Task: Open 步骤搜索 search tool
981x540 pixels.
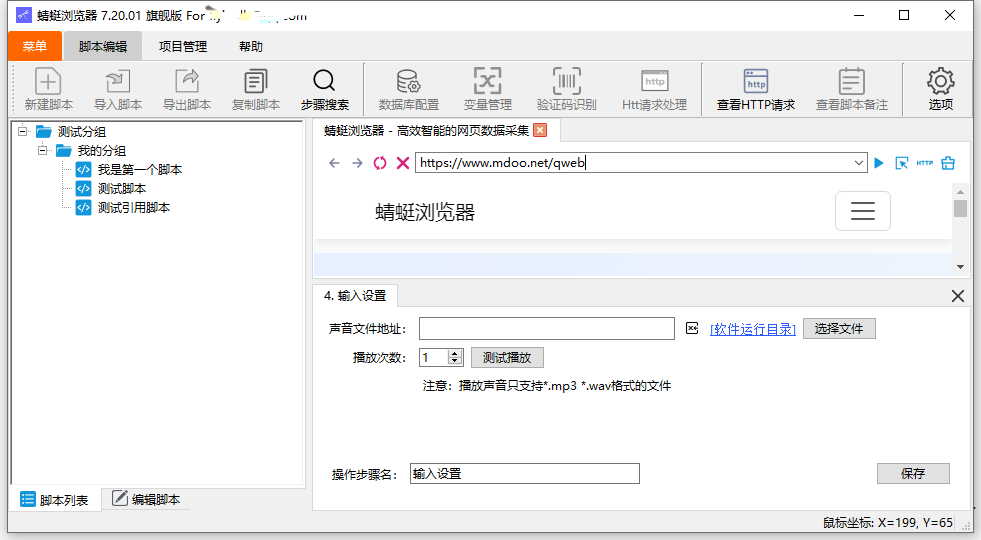Action: (x=324, y=89)
